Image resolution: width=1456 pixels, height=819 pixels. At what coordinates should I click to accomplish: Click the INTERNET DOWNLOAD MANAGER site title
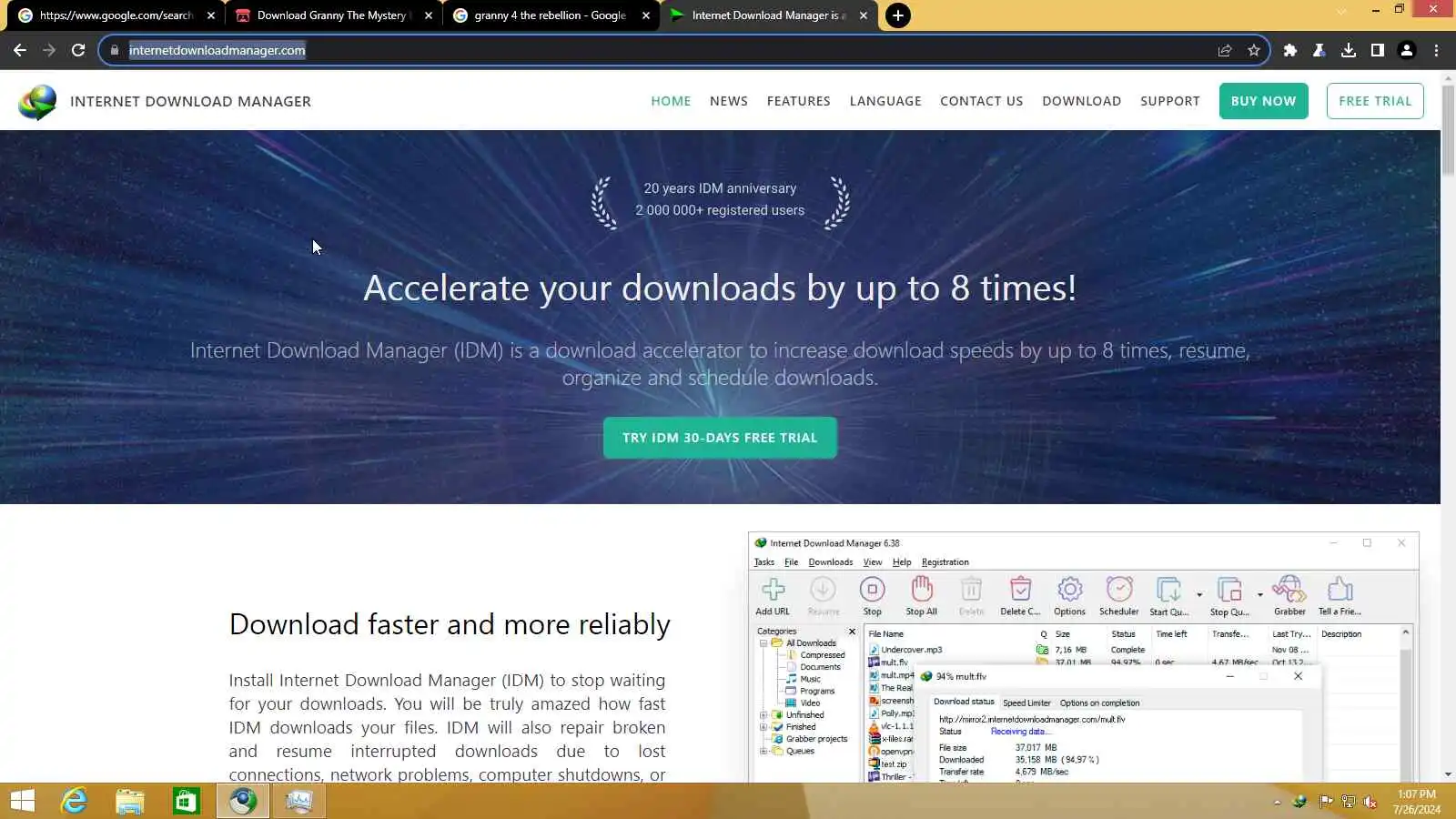coord(190,102)
